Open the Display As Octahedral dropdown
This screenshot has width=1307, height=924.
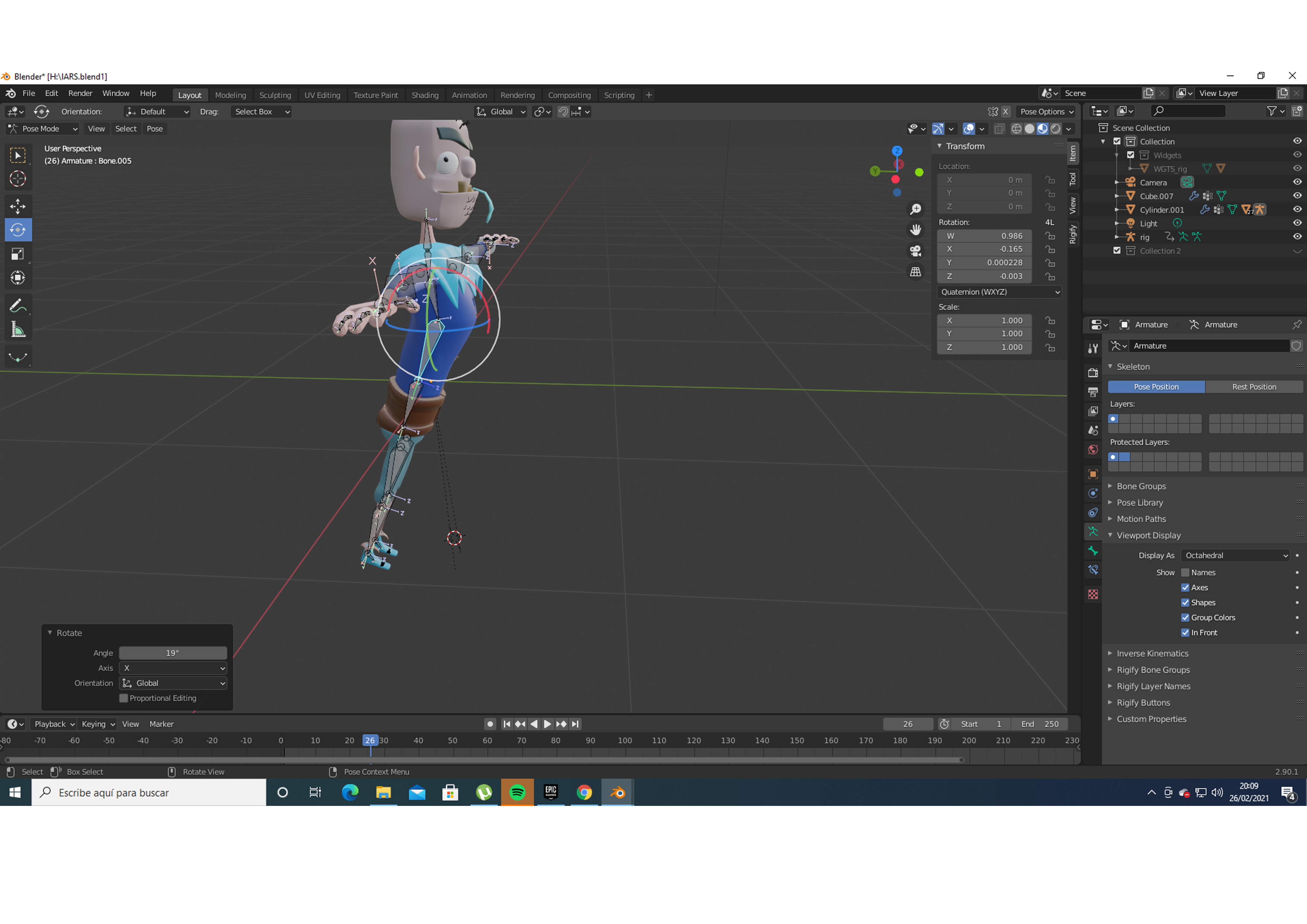click(1235, 556)
